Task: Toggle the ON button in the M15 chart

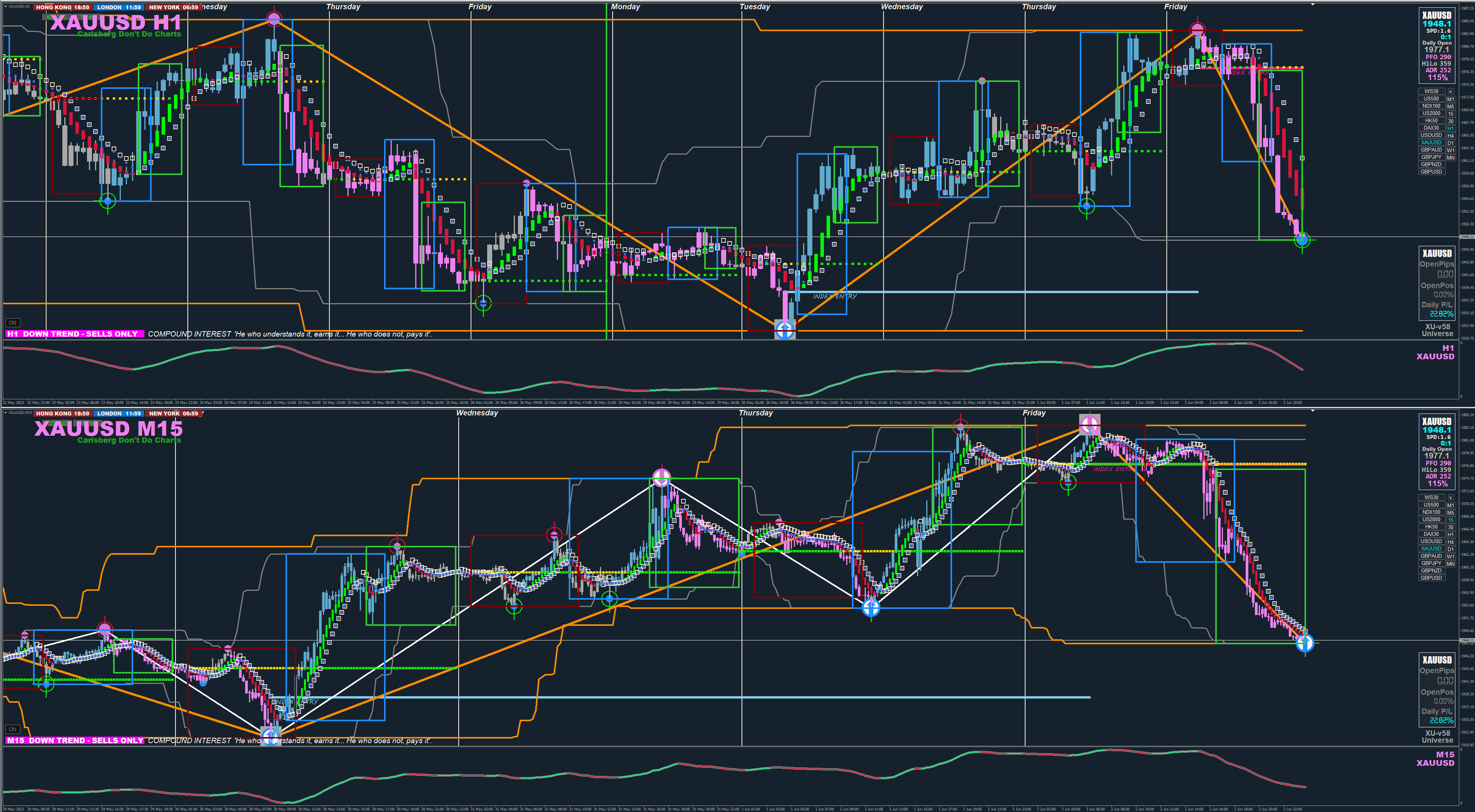Action: (x=12, y=729)
